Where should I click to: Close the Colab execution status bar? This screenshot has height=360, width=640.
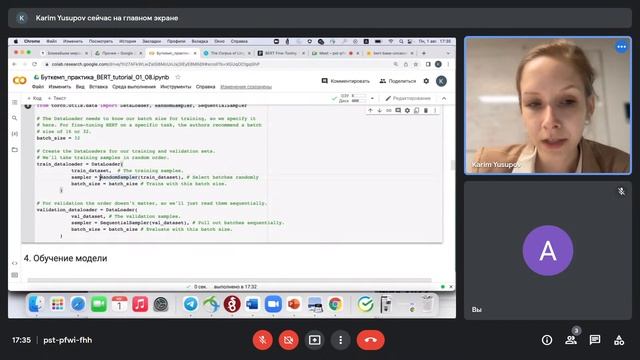(x=451, y=287)
